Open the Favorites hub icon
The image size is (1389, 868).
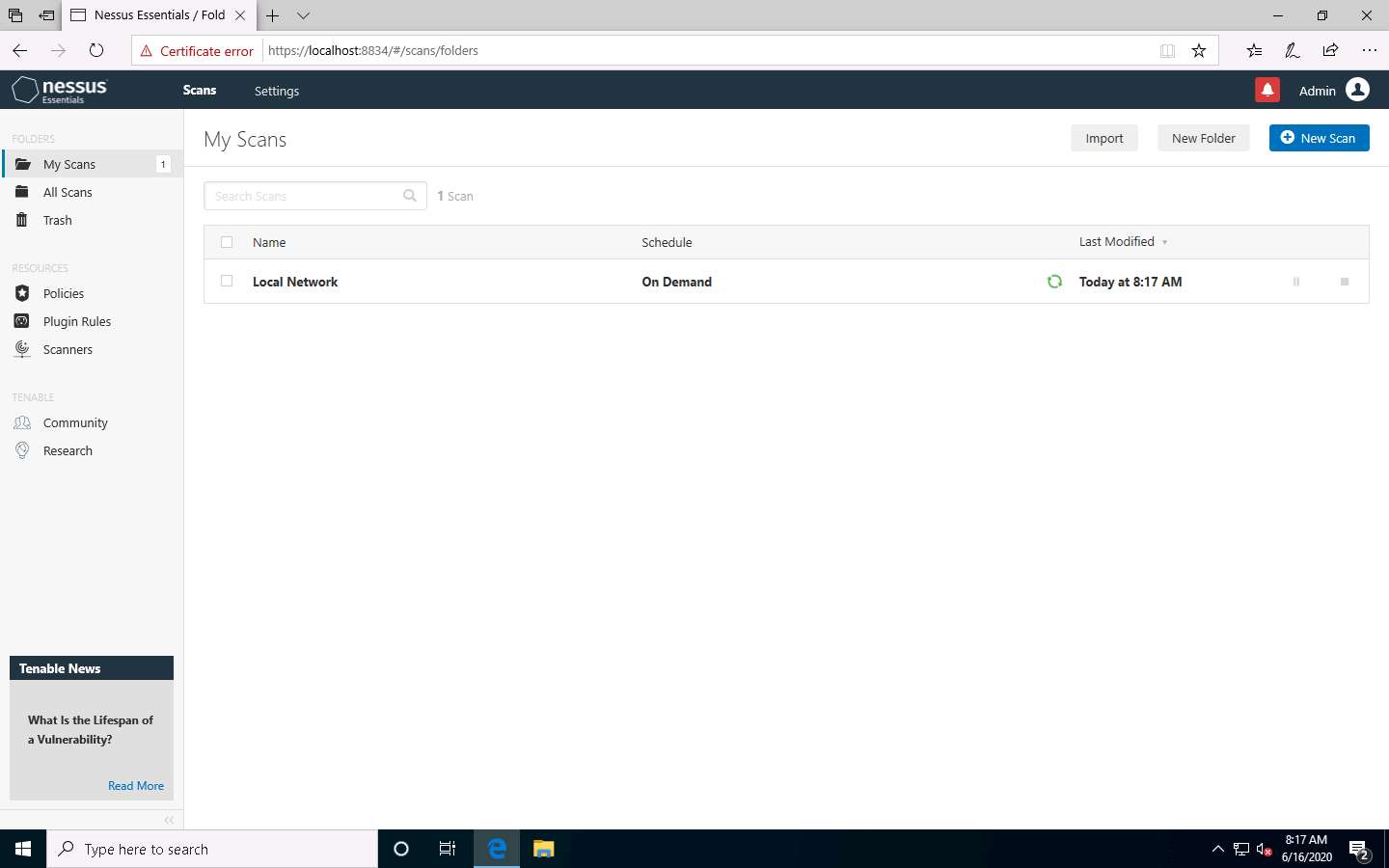1253,50
